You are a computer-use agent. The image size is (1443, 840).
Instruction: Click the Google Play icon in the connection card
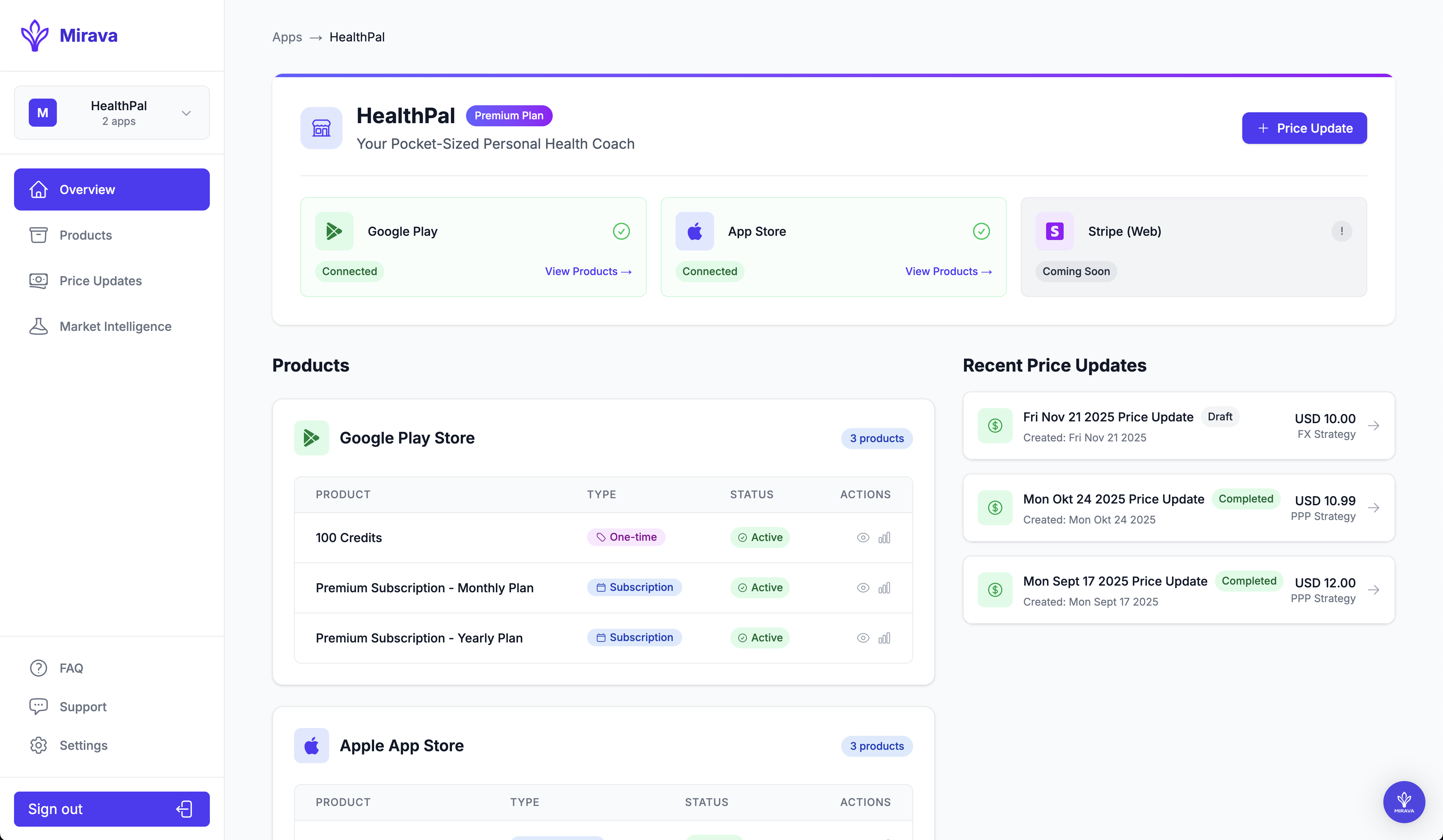[x=334, y=231]
